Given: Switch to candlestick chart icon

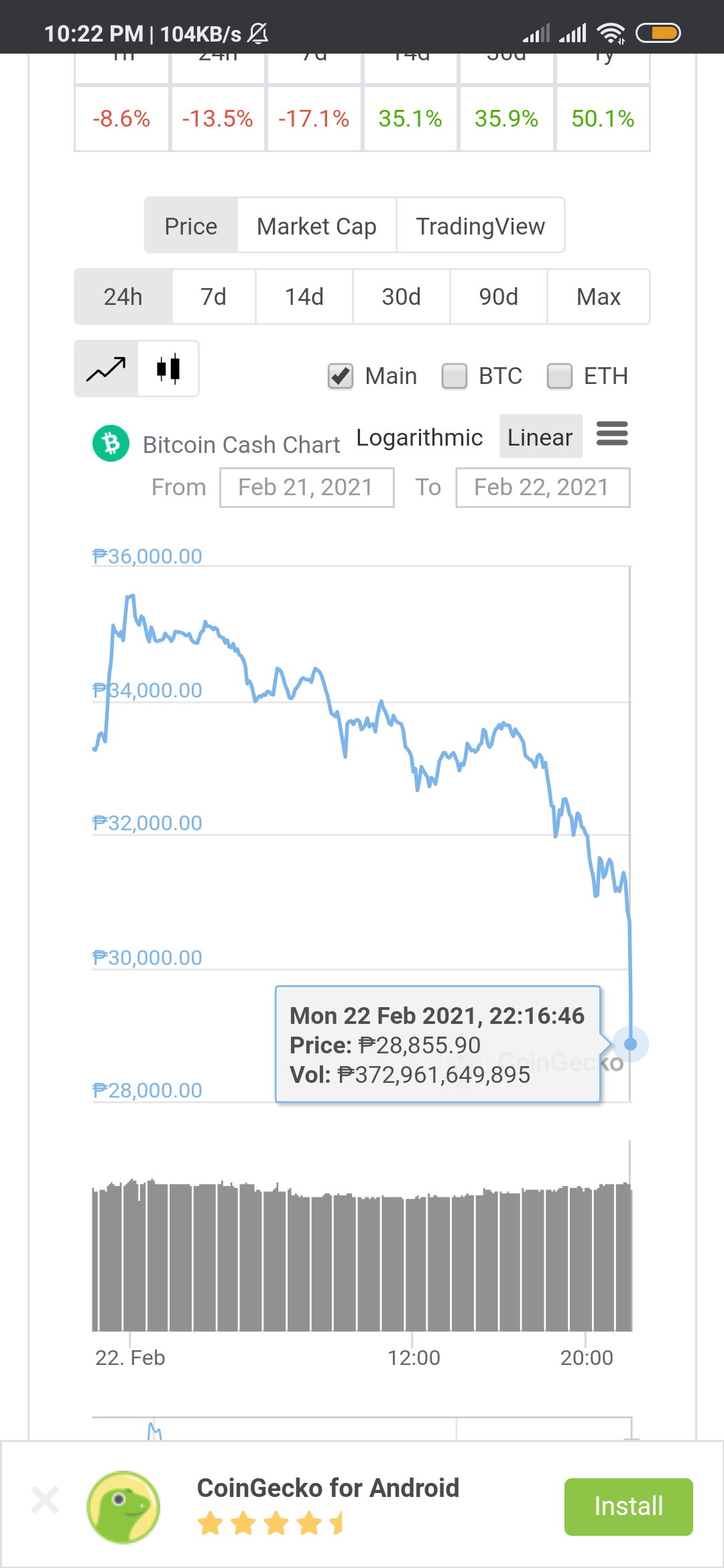Looking at the screenshot, I should 168,369.
